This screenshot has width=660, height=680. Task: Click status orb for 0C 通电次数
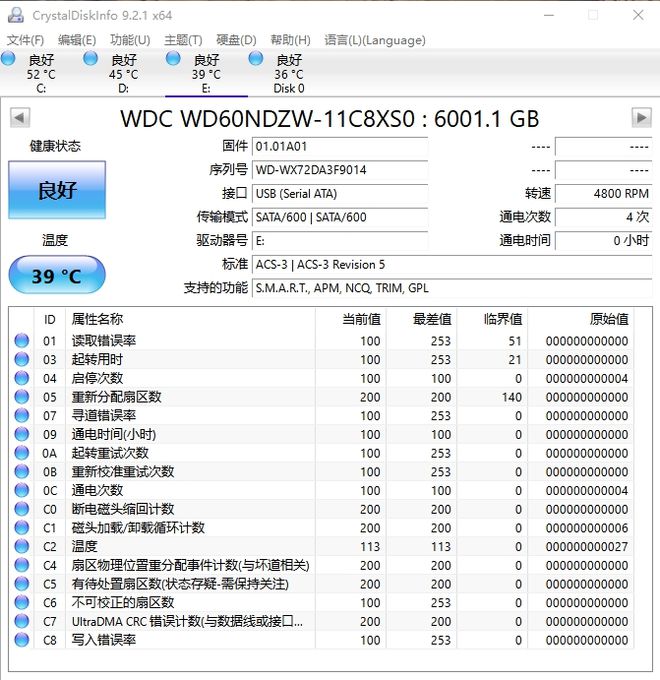pyautogui.click(x=22, y=490)
